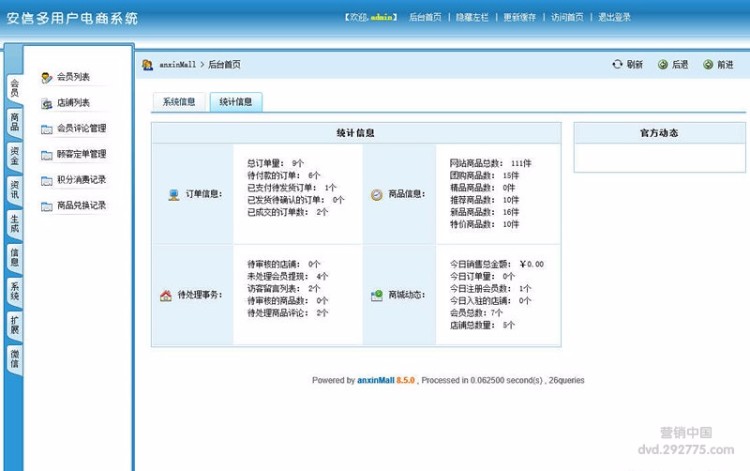The width and height of the screenshot is (750, 471).
Task: Open the 资讯 vertical side tab
Action: [15, 190]
